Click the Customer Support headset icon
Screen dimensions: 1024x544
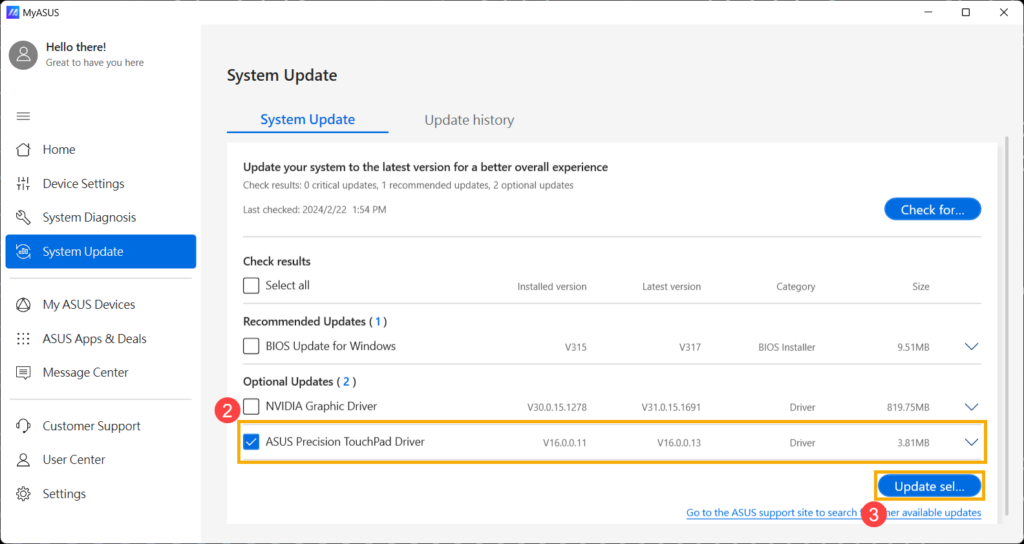tap(24, 426)
